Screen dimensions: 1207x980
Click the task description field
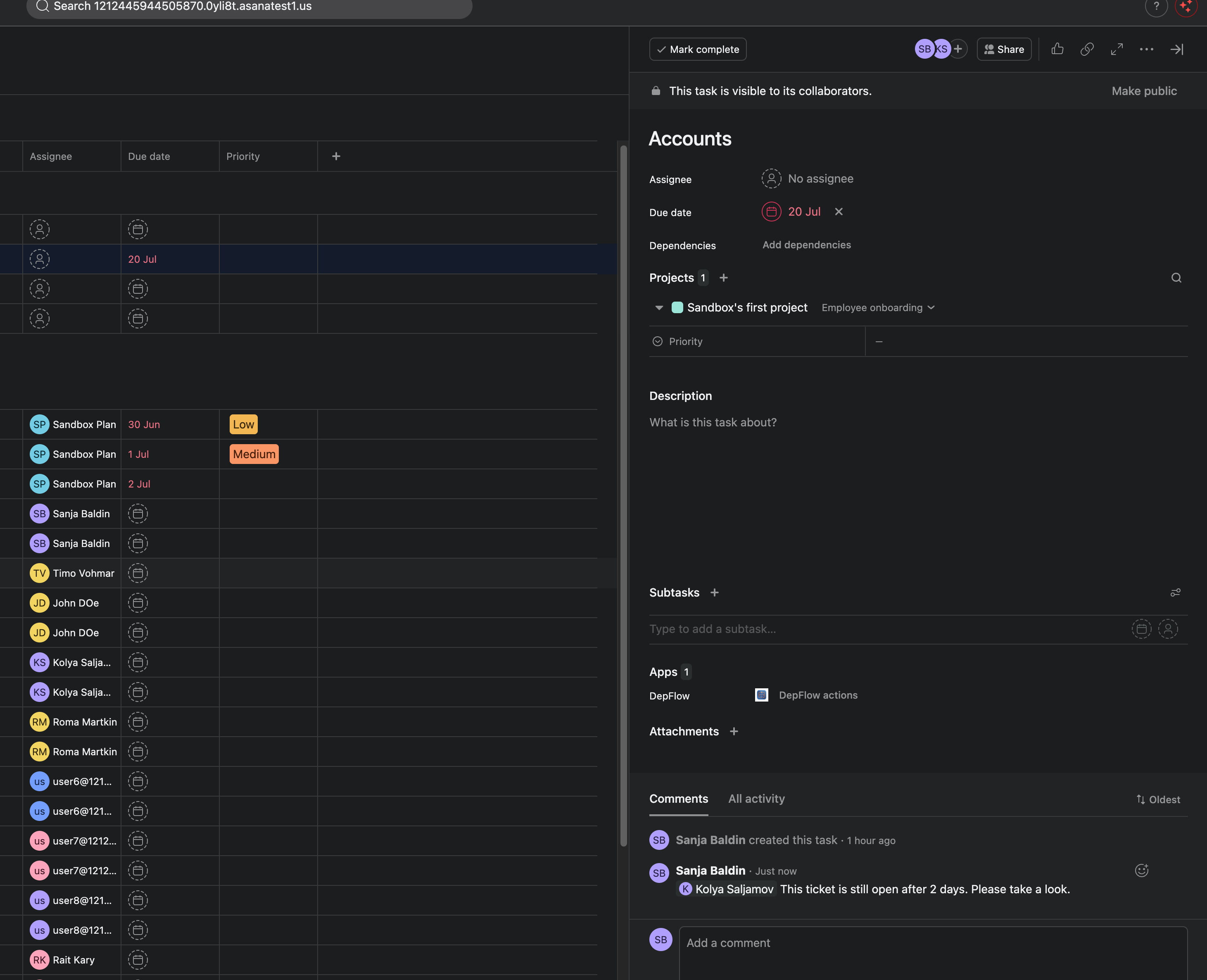(918, 423)
